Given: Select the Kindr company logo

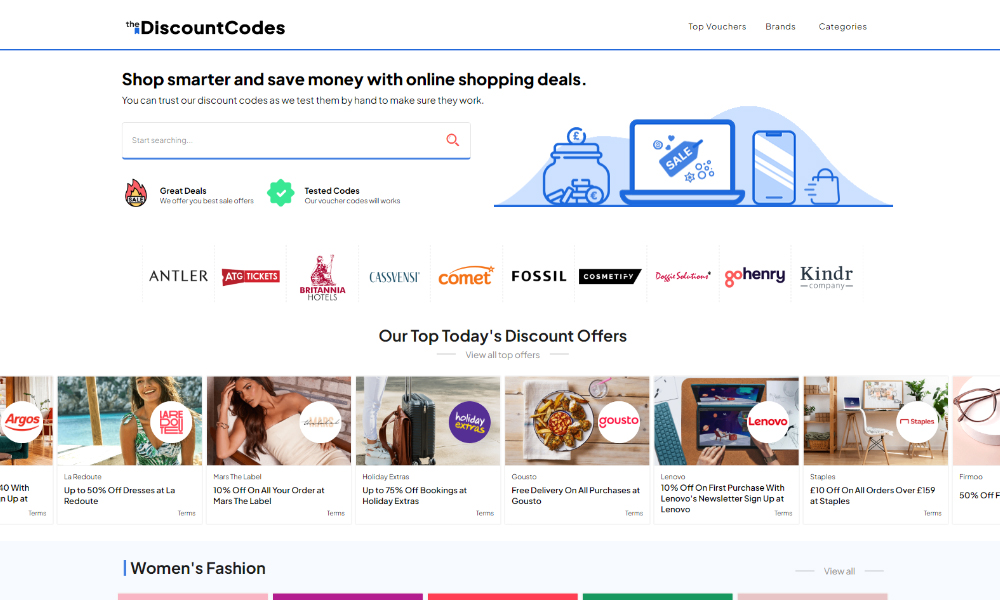Looking at the screenshot, I should point(827,277).
